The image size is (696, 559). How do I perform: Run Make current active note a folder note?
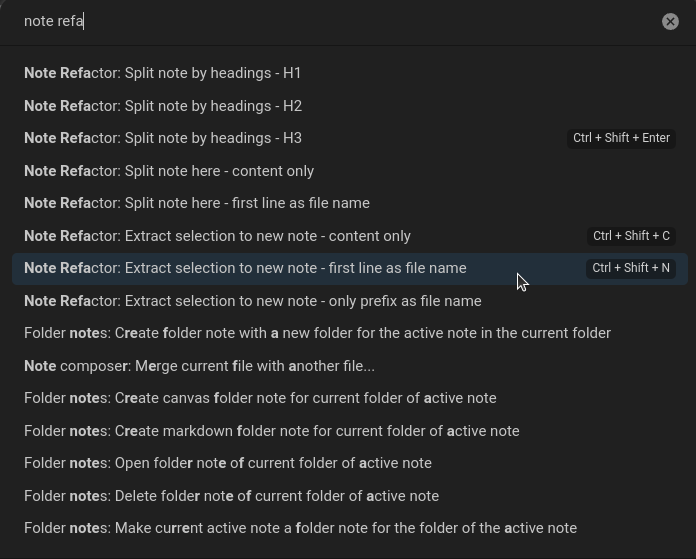[x=300, y=528]
